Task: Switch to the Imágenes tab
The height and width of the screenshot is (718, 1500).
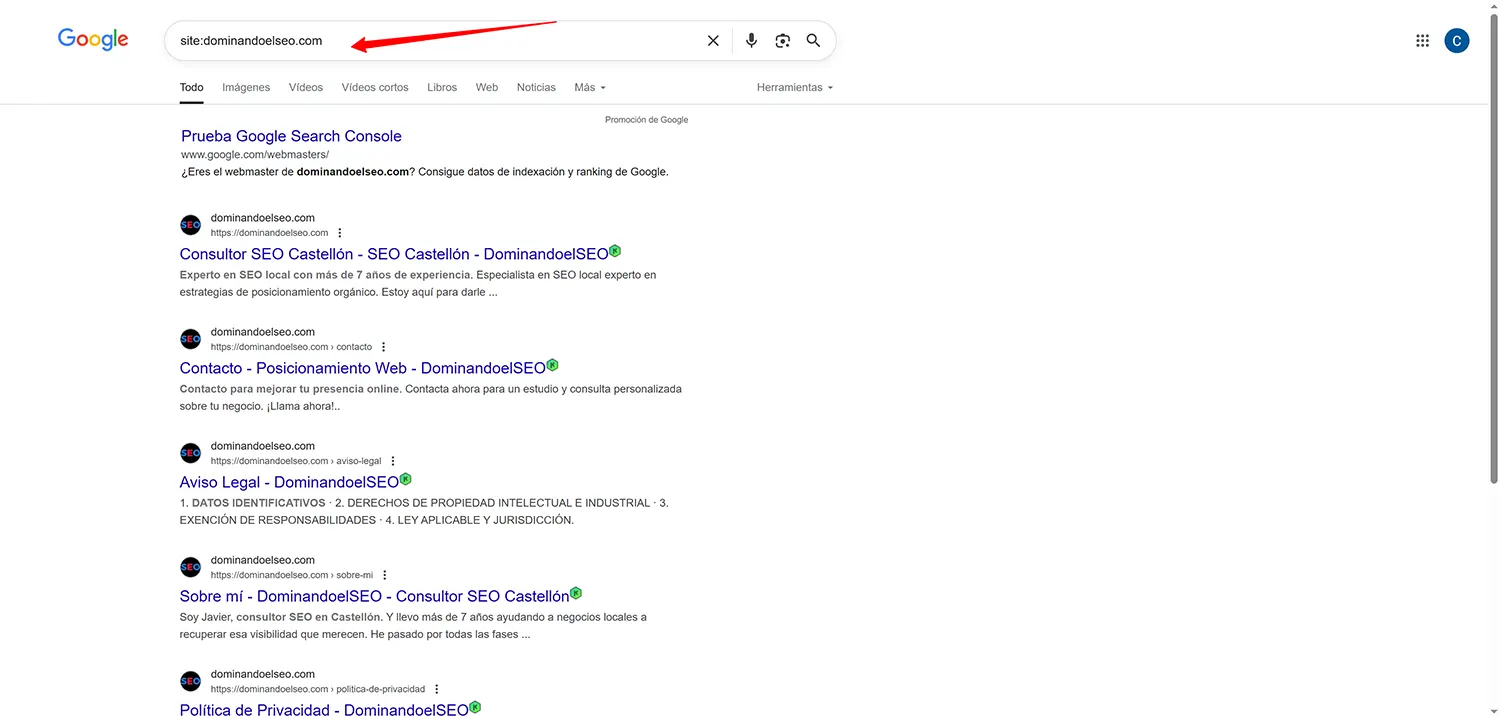Action: (246, 88)
